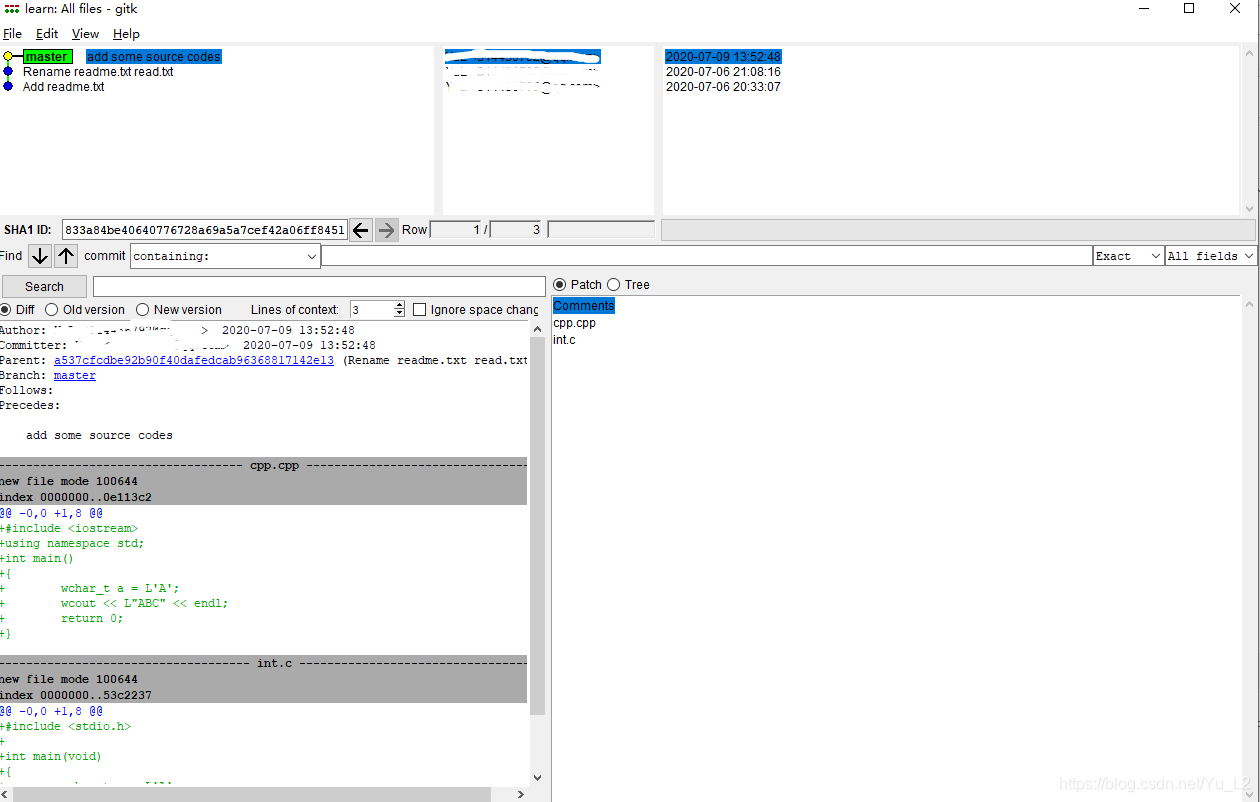Select the Tree radio button
1260x802 pixels.
click(614, 285)
